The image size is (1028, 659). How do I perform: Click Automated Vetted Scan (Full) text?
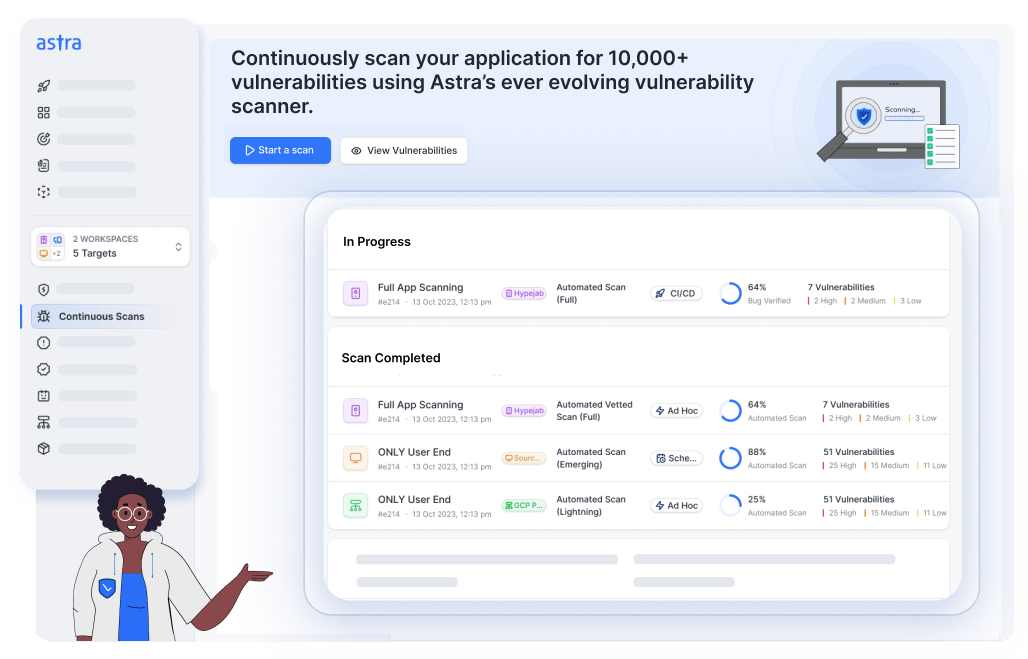coord(595,411)
